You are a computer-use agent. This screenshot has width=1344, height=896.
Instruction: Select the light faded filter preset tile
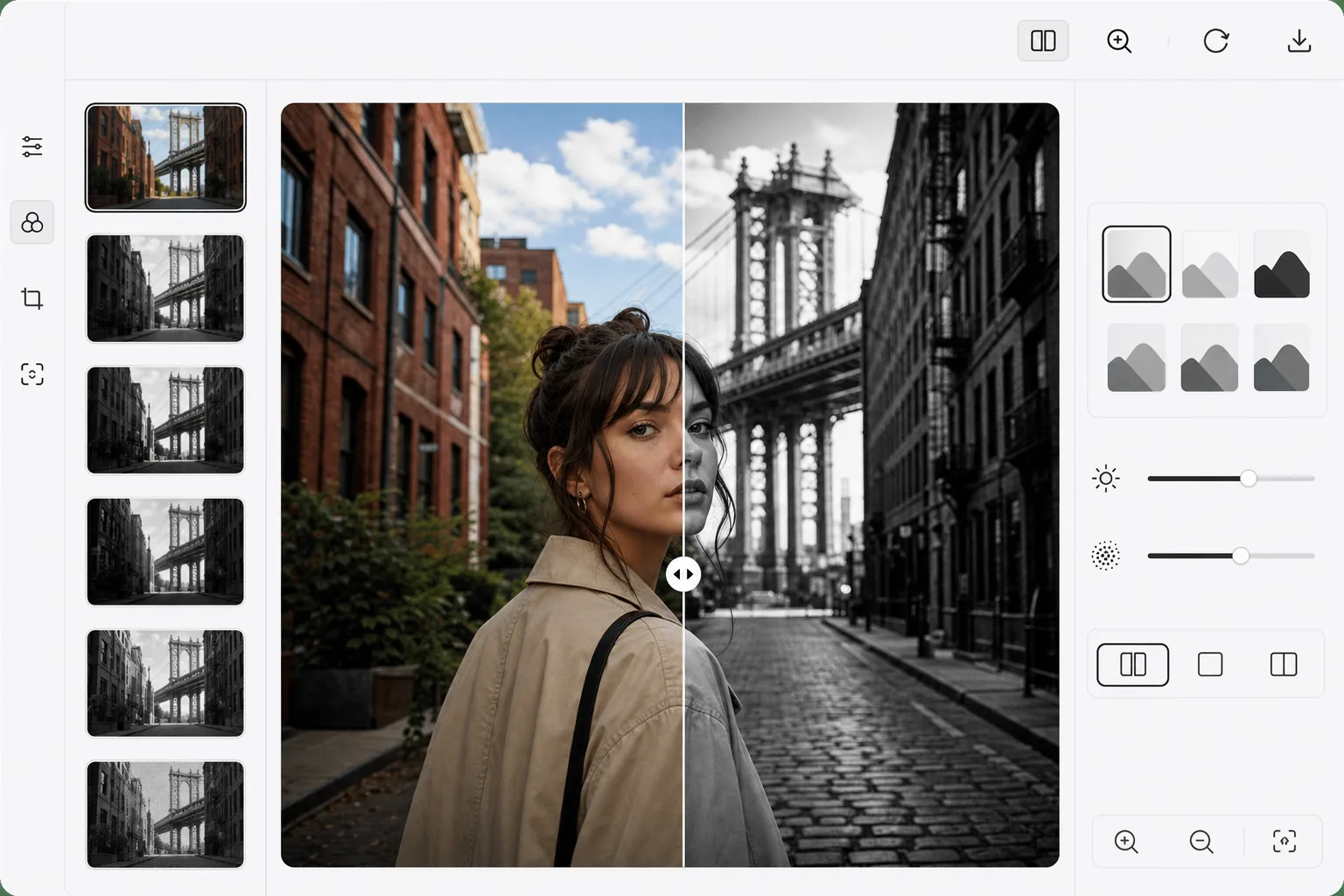coord(1210,264)
